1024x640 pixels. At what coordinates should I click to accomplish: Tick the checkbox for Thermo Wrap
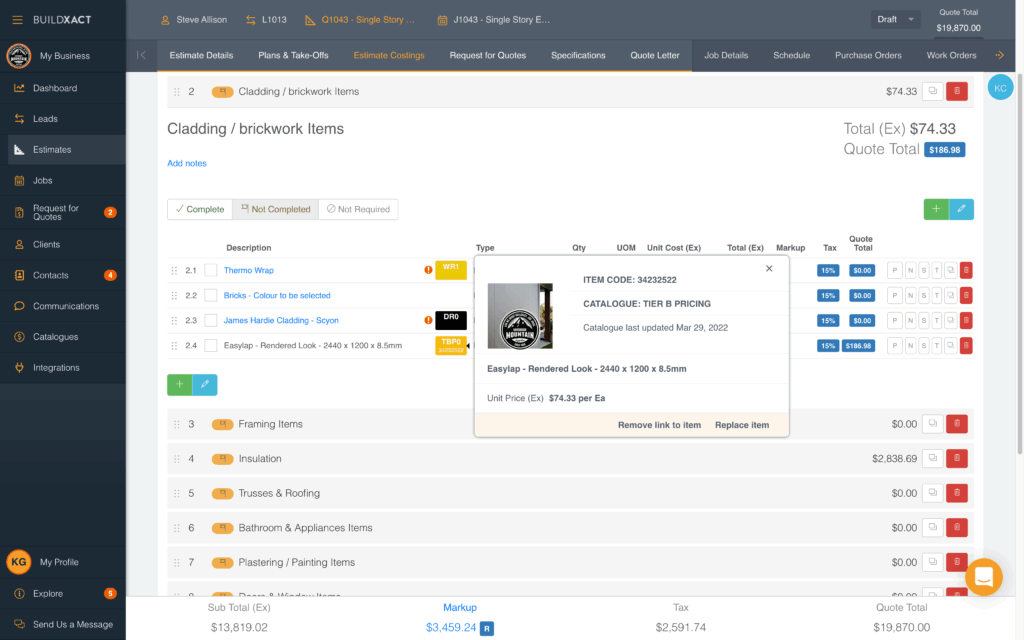point(211,270)
